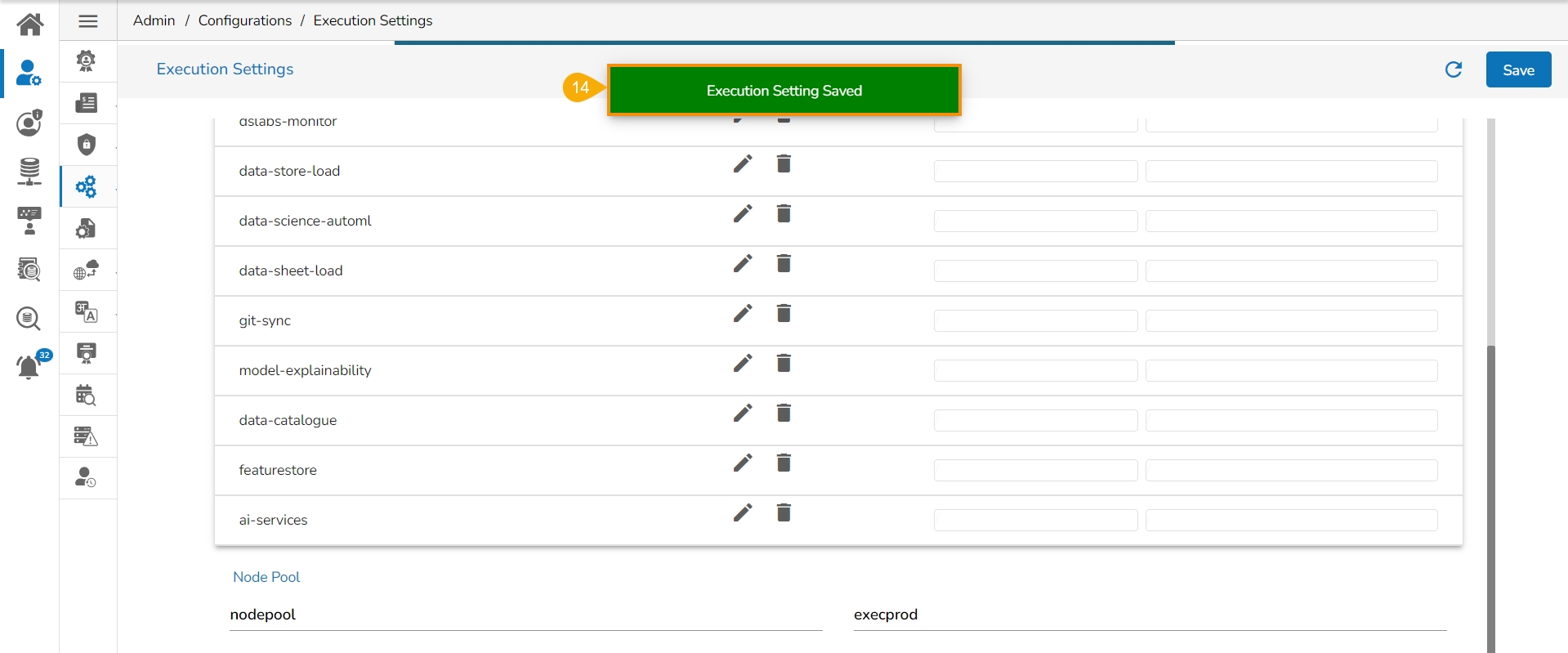Screen dimensions: 1568x653
Task: Edit the data-store-load row
Action: [x=743, y=163]
